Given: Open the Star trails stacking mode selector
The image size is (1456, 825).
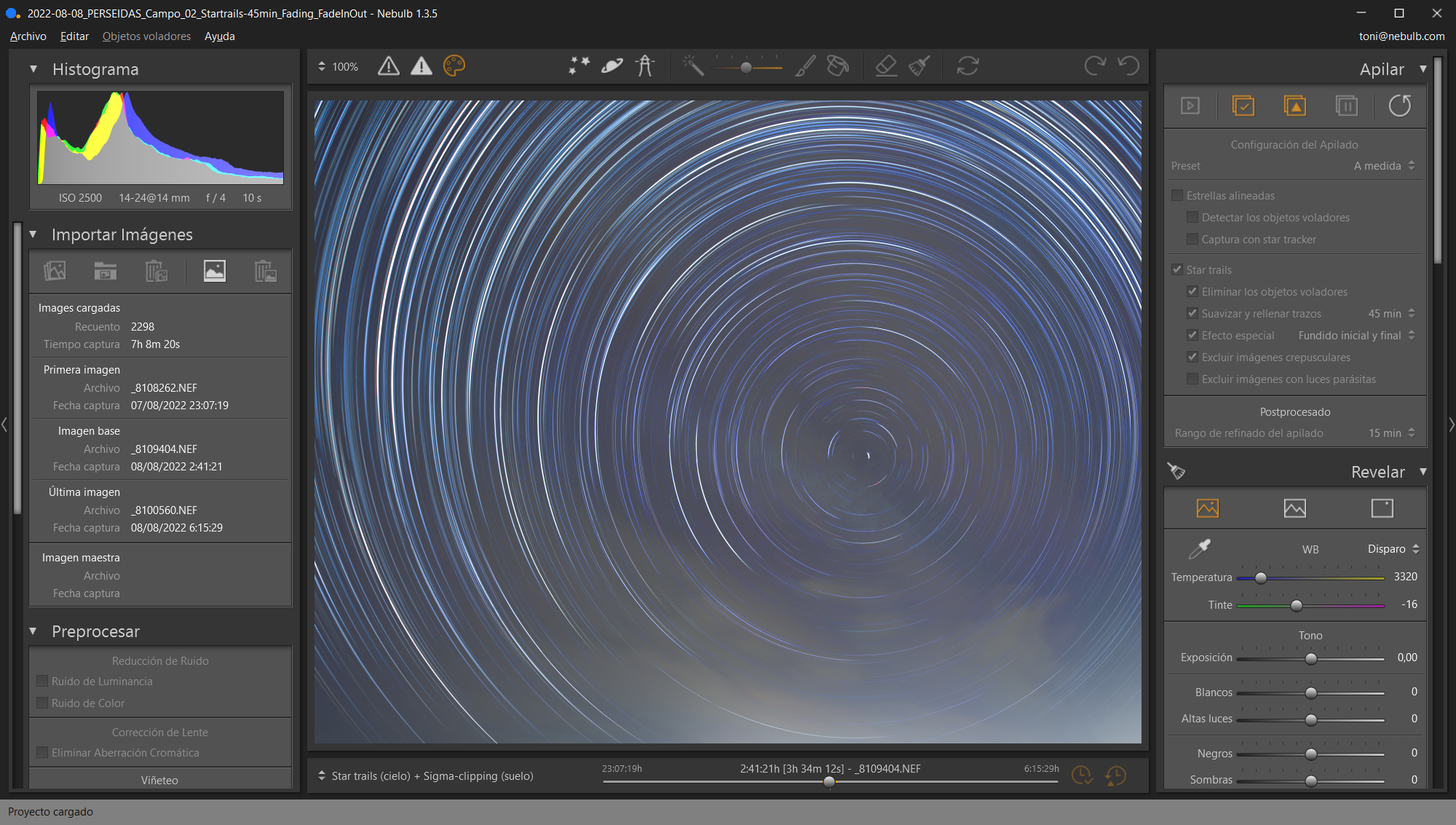Looking at the screenshot, I should (x=426, y=776).
